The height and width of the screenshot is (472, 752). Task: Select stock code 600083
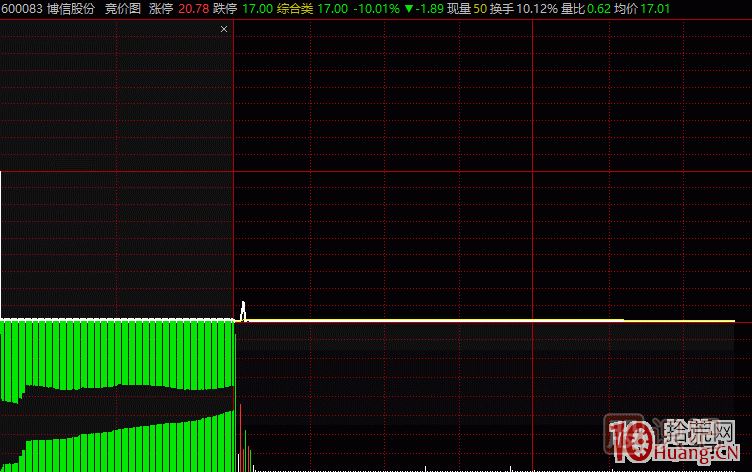21,8
